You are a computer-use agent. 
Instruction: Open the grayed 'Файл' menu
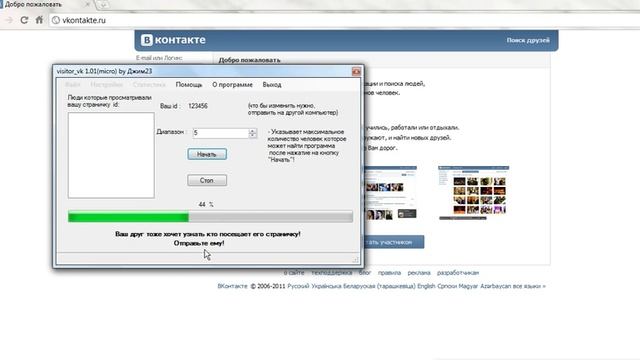coord(73,85)
